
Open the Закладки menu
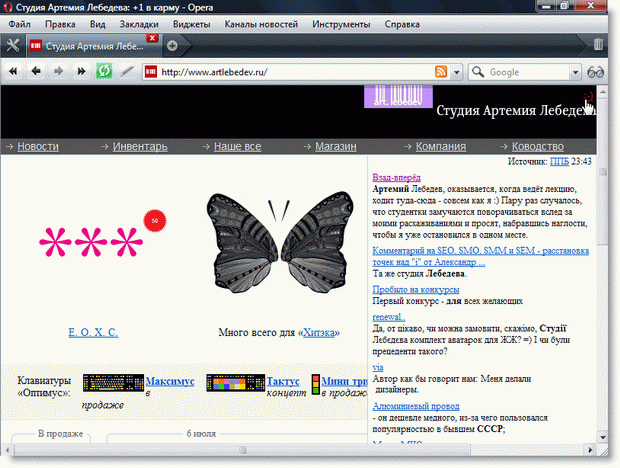click(139, 24)
